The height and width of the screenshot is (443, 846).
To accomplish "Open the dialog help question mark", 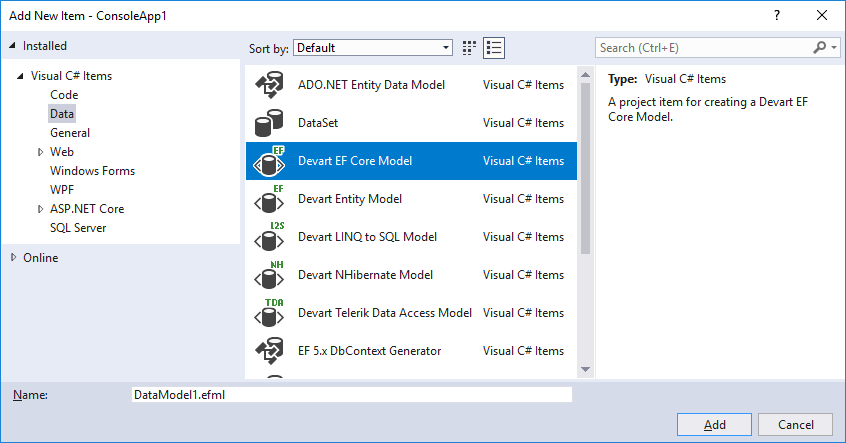I will [777, 15].
